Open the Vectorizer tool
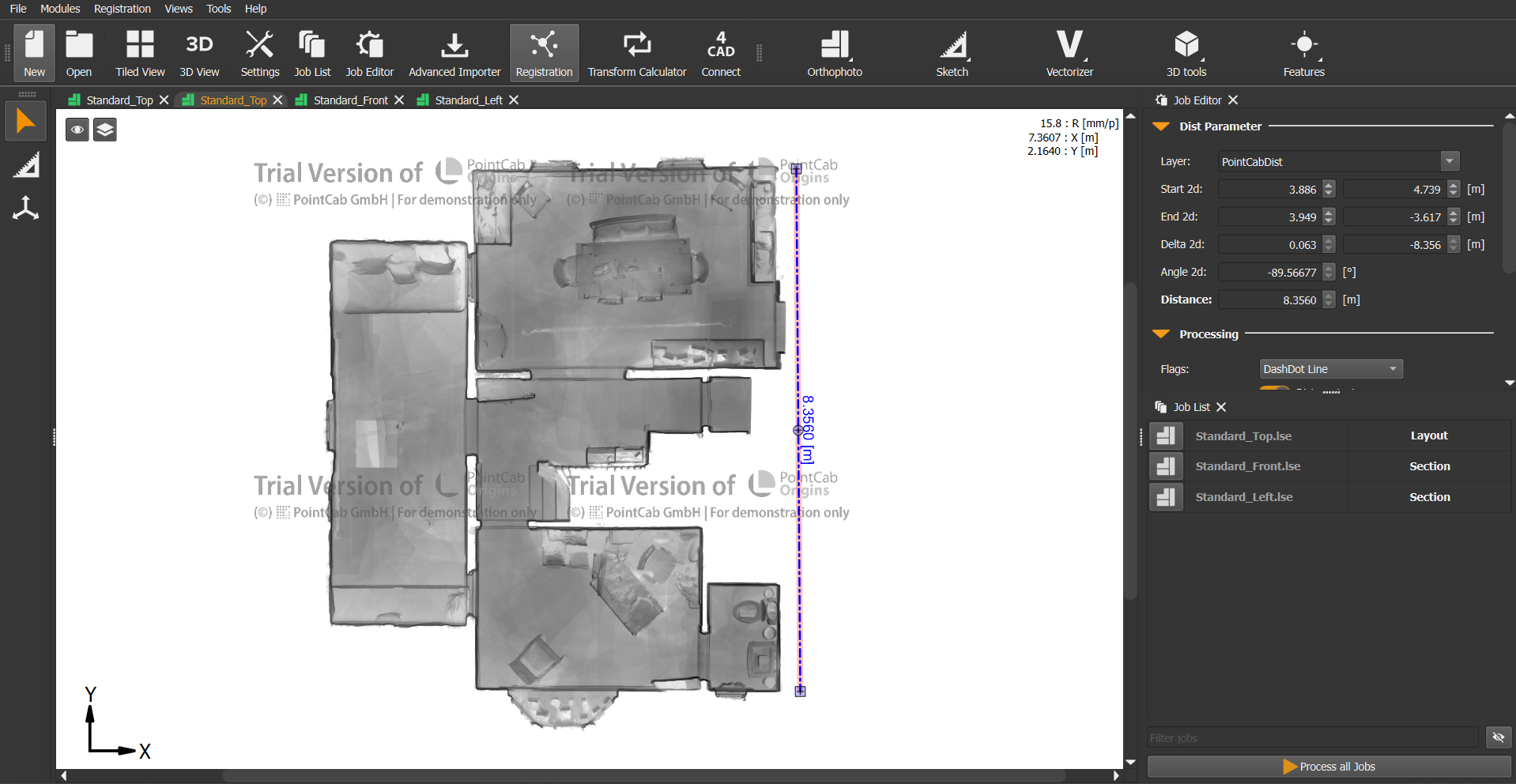Screen dimensions: 1516x784 point(1069,52)
